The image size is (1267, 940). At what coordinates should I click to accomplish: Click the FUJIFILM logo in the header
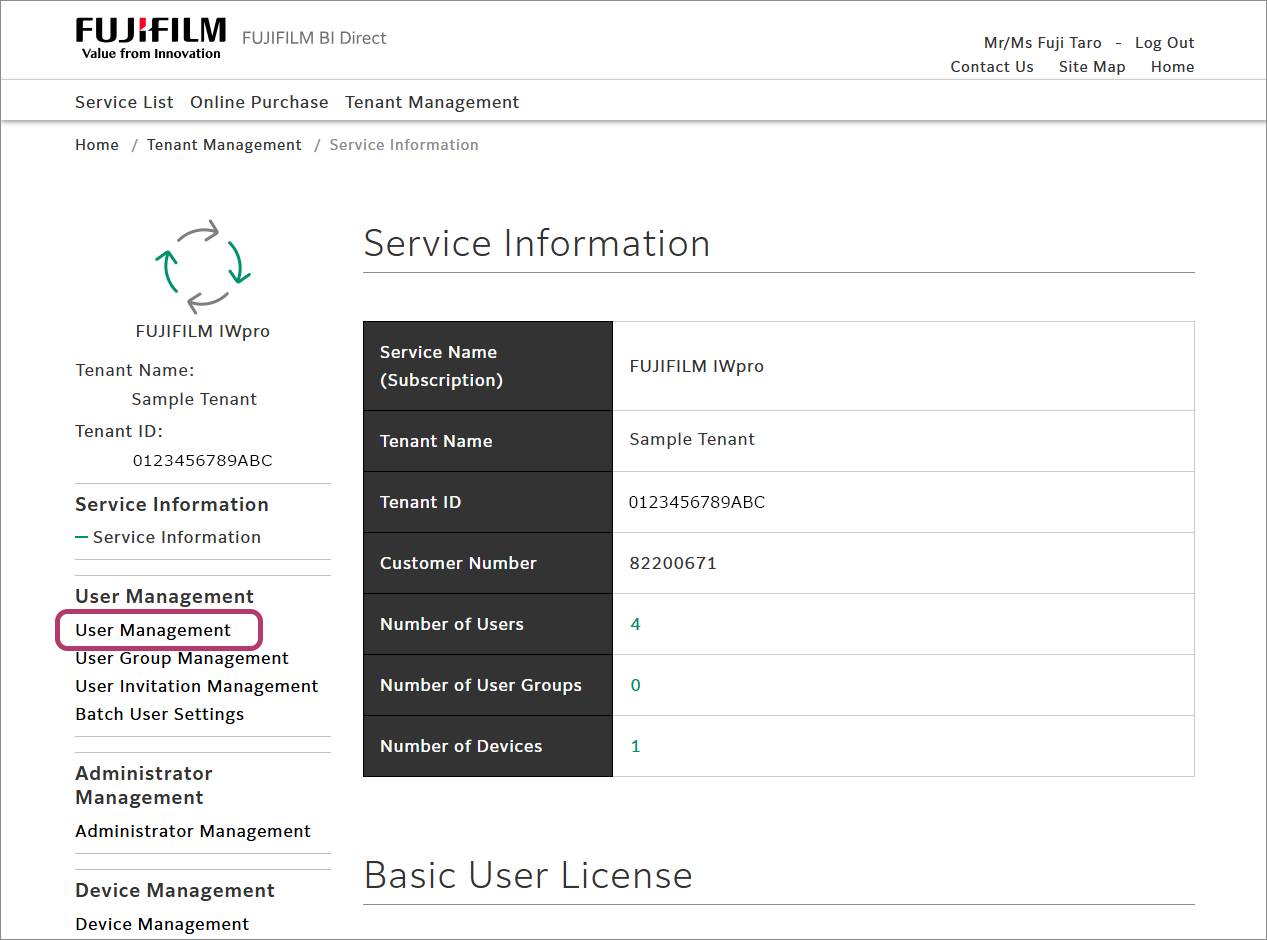(150, 38)
